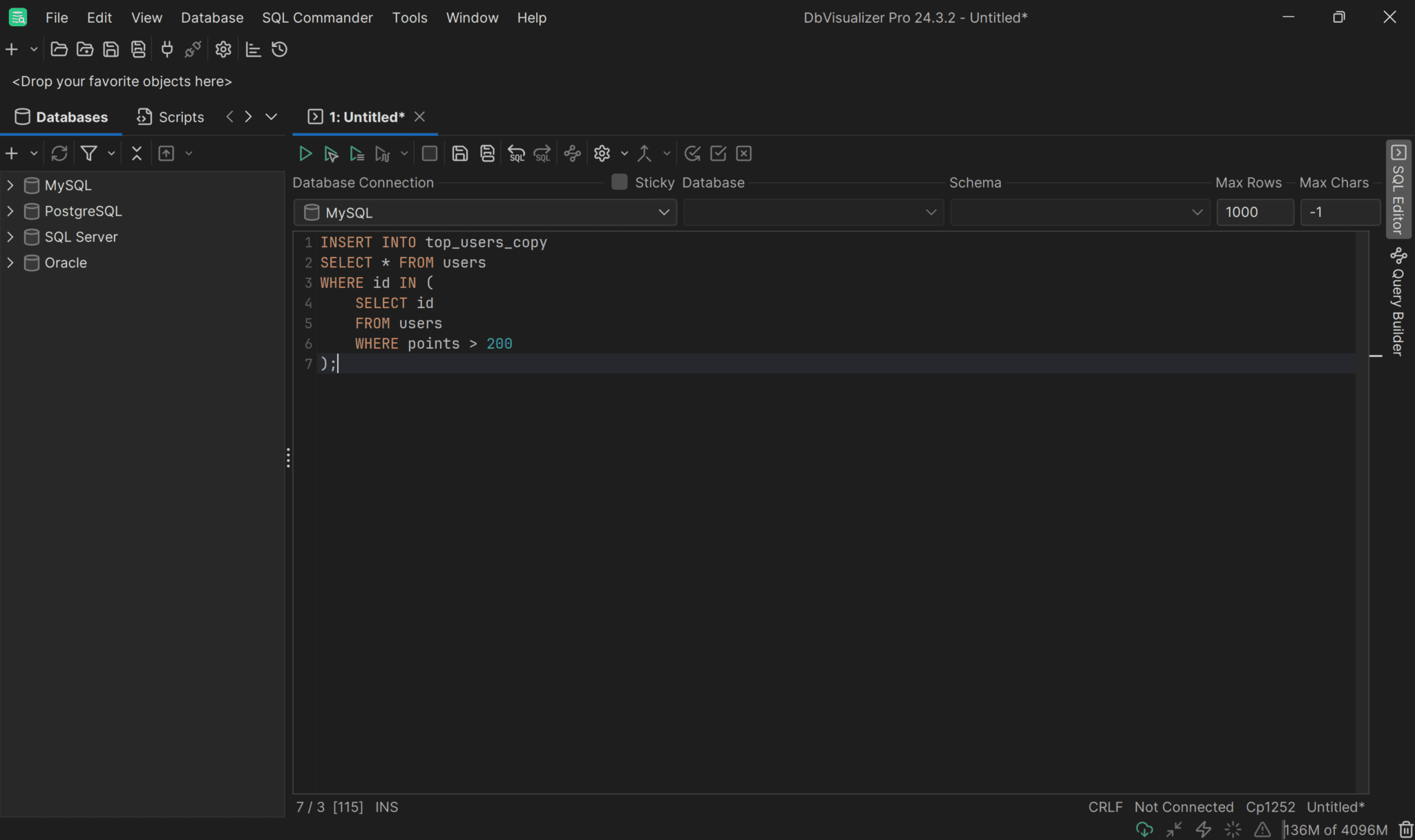Format the SQL code with the SQL arrow icon
Screen dimensions: 1415x840
[x=516, y=153]
